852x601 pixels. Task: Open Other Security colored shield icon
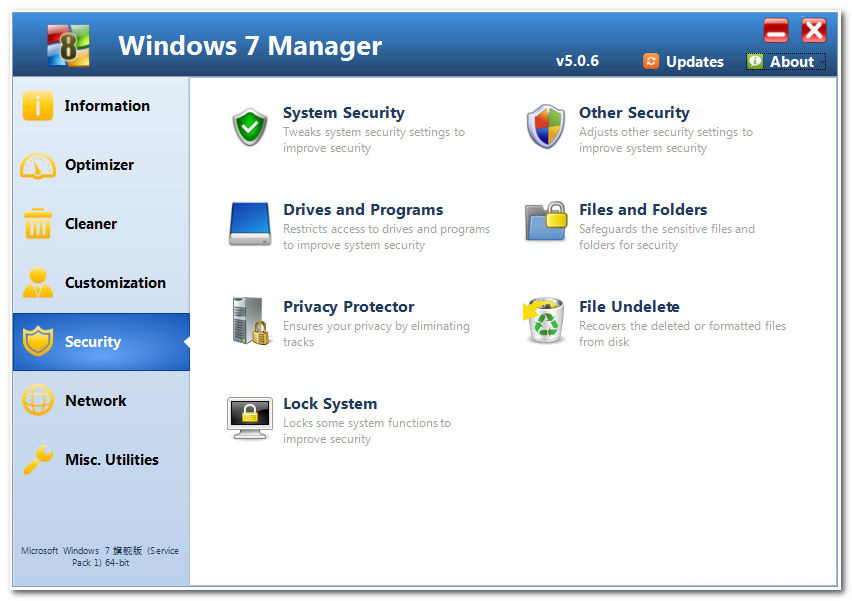(546, 127)
